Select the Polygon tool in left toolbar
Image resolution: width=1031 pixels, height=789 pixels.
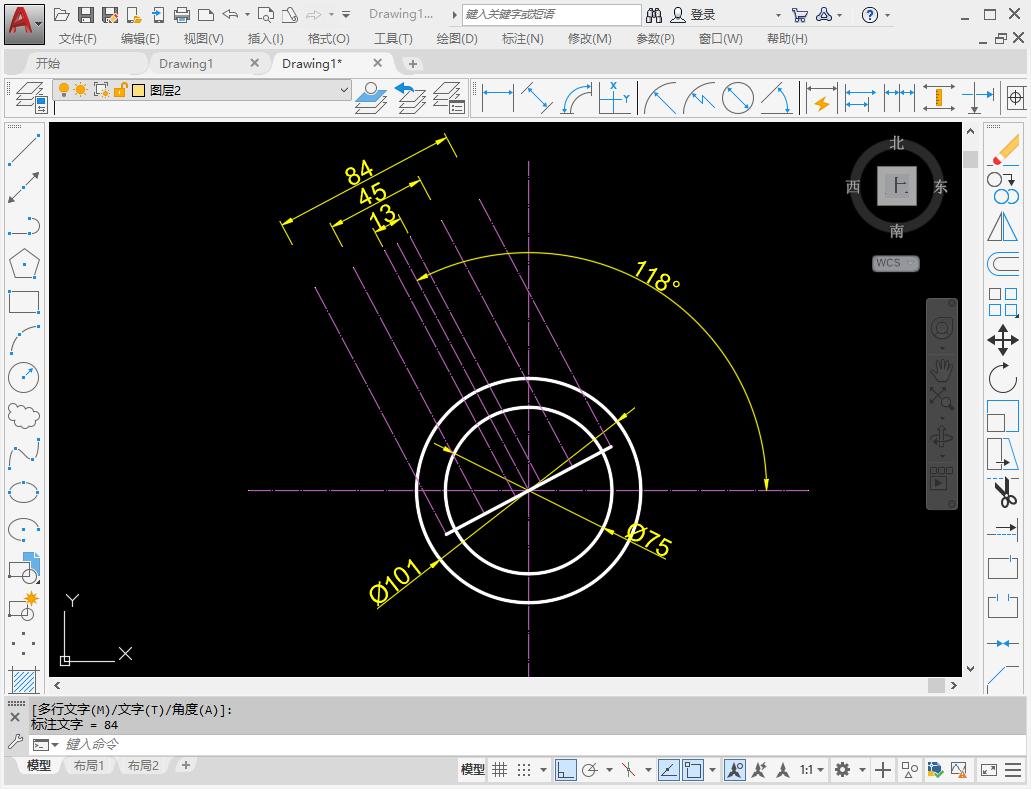(22, 263)
